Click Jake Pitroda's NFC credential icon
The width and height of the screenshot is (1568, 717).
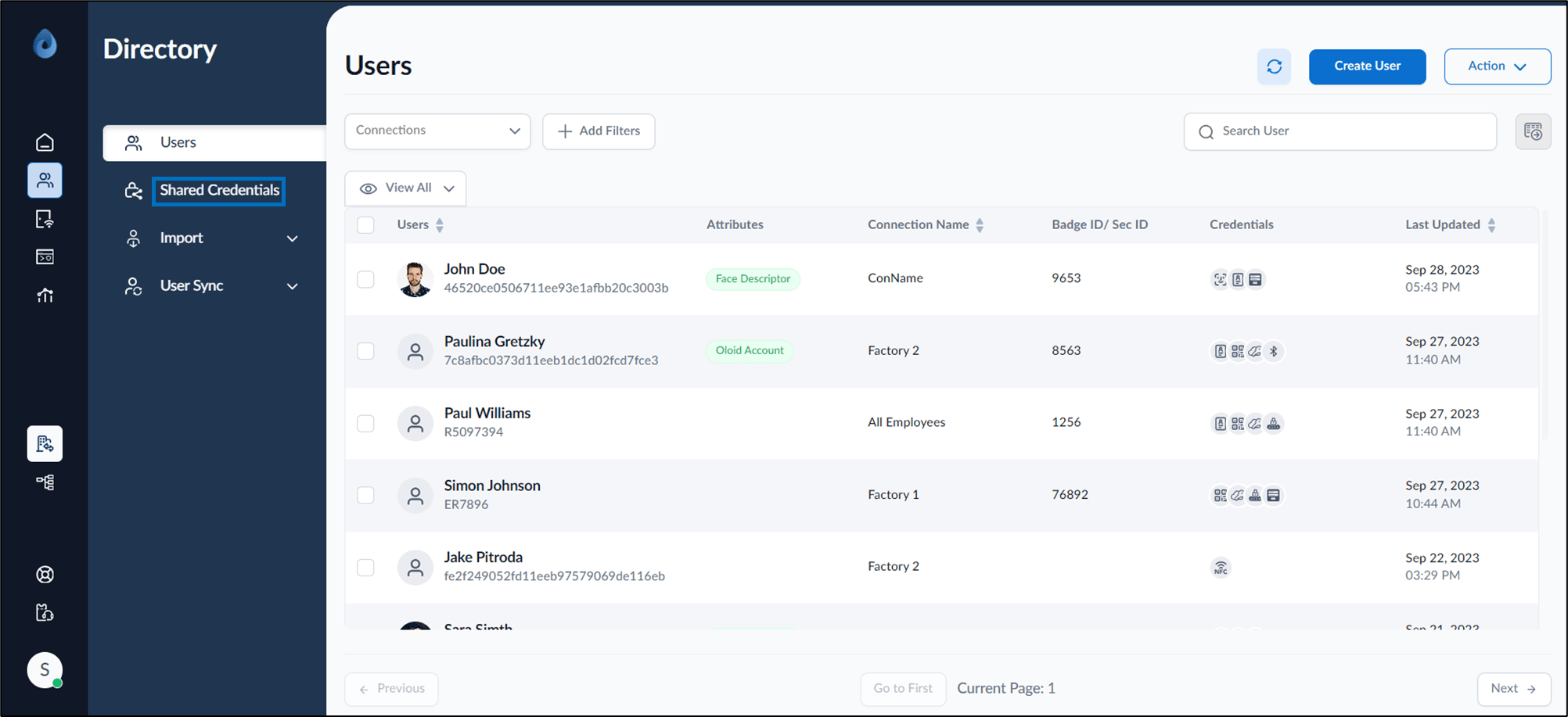(x=1221, y=568)
